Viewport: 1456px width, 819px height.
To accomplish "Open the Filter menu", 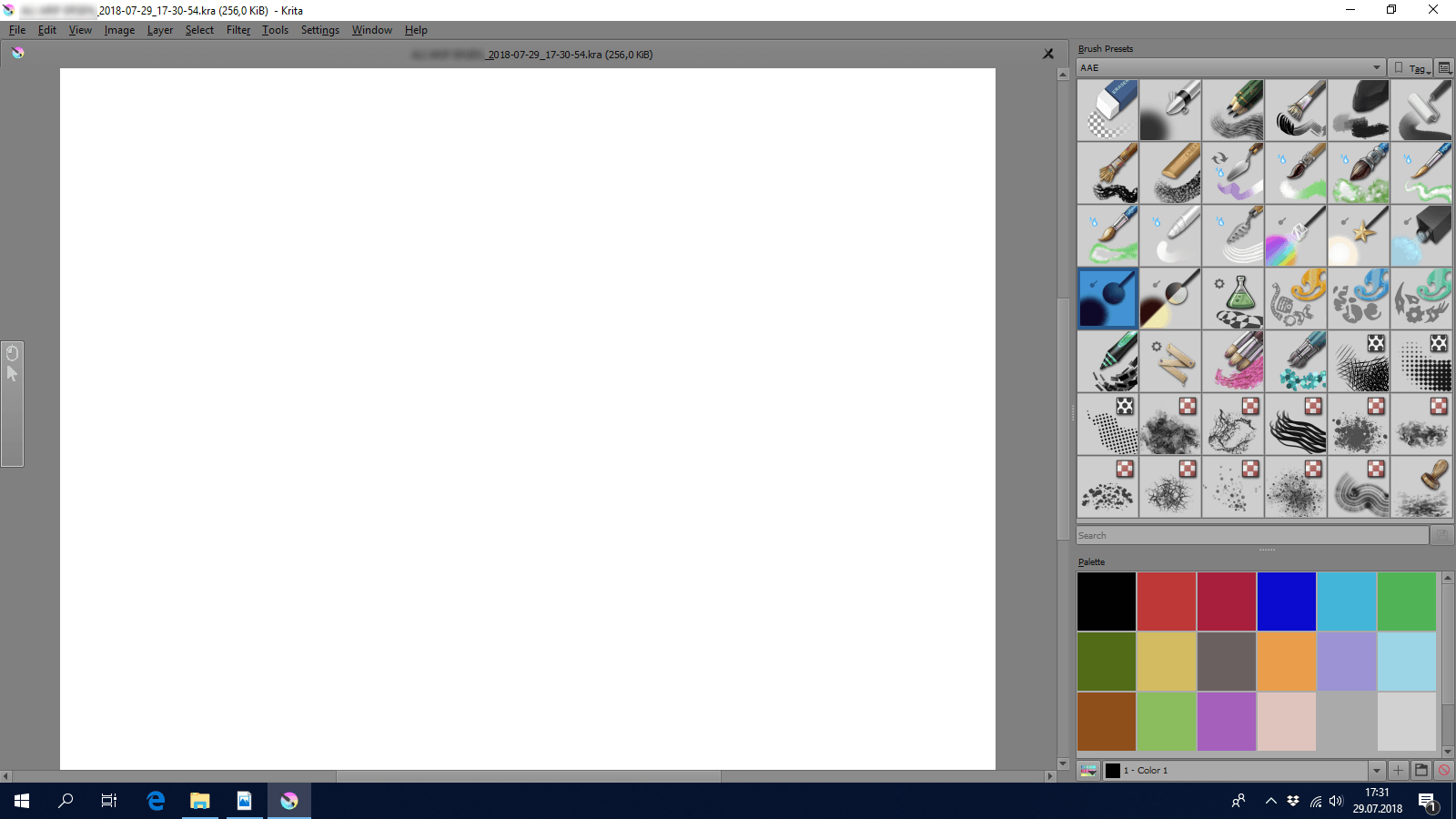I will 238,30.
